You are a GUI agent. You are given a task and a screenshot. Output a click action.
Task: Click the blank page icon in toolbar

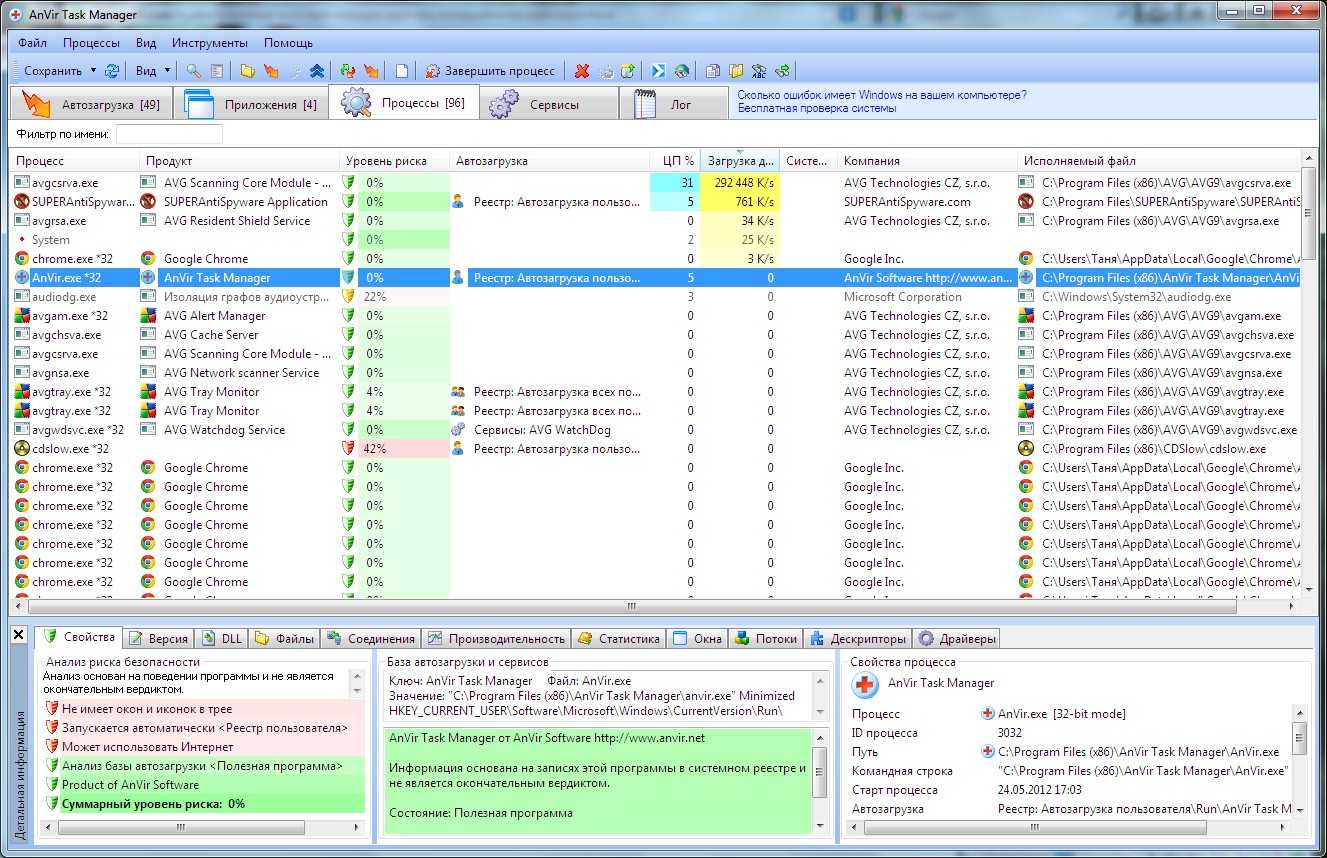point(401,71)
